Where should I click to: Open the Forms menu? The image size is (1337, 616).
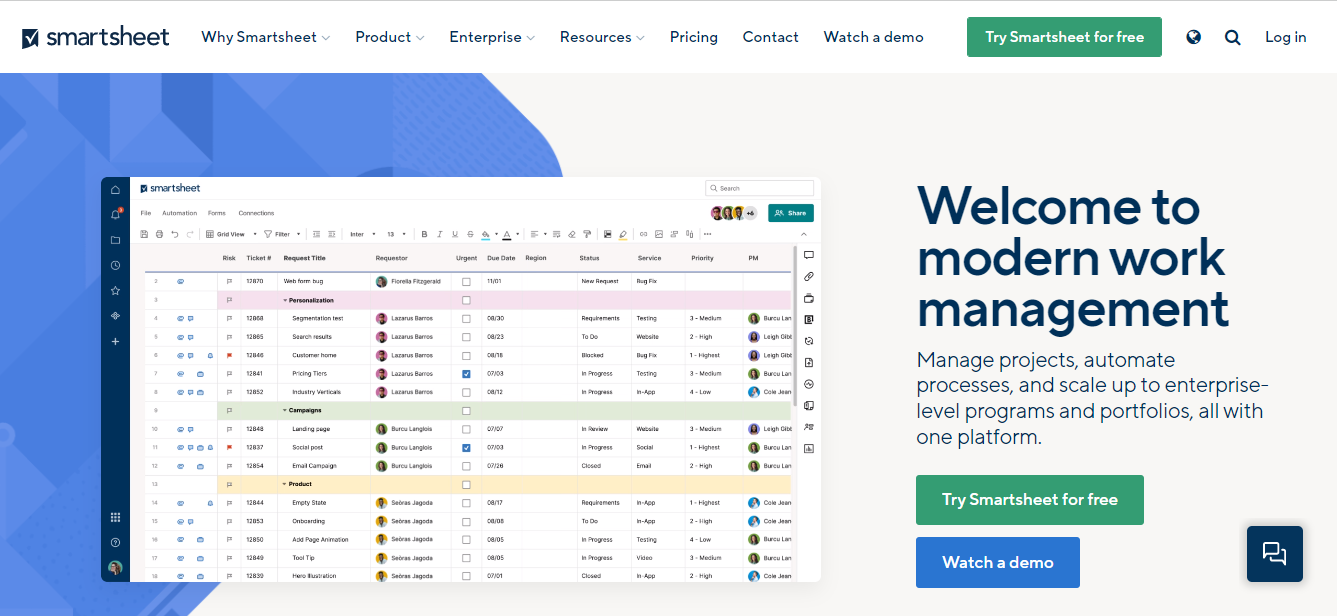click(217, 213)
